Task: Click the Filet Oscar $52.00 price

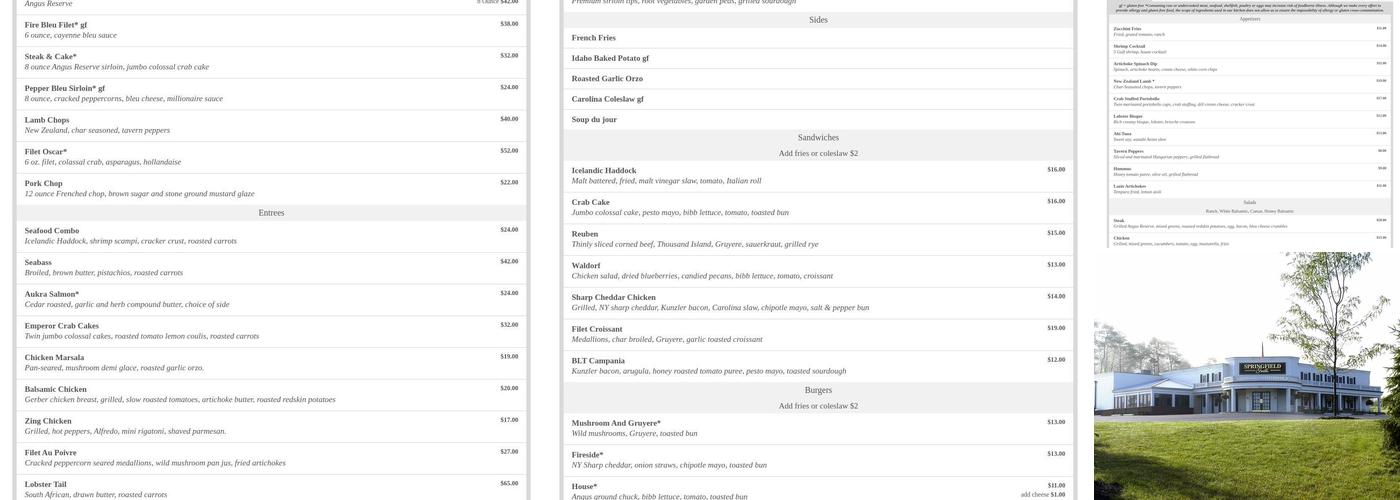Action: [509, 151]
